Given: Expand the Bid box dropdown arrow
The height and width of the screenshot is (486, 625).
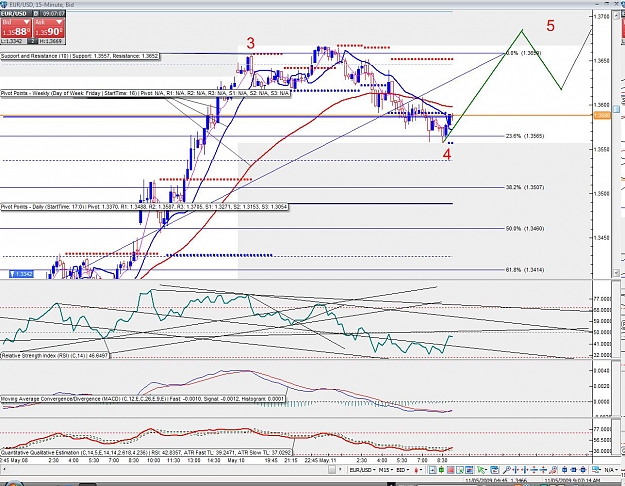Looking at the screenshot, I should click(x=27, y=22).
